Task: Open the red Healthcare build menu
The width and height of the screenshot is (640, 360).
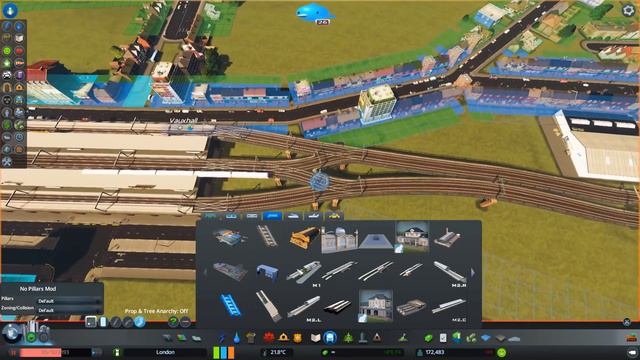Action: 269,338
